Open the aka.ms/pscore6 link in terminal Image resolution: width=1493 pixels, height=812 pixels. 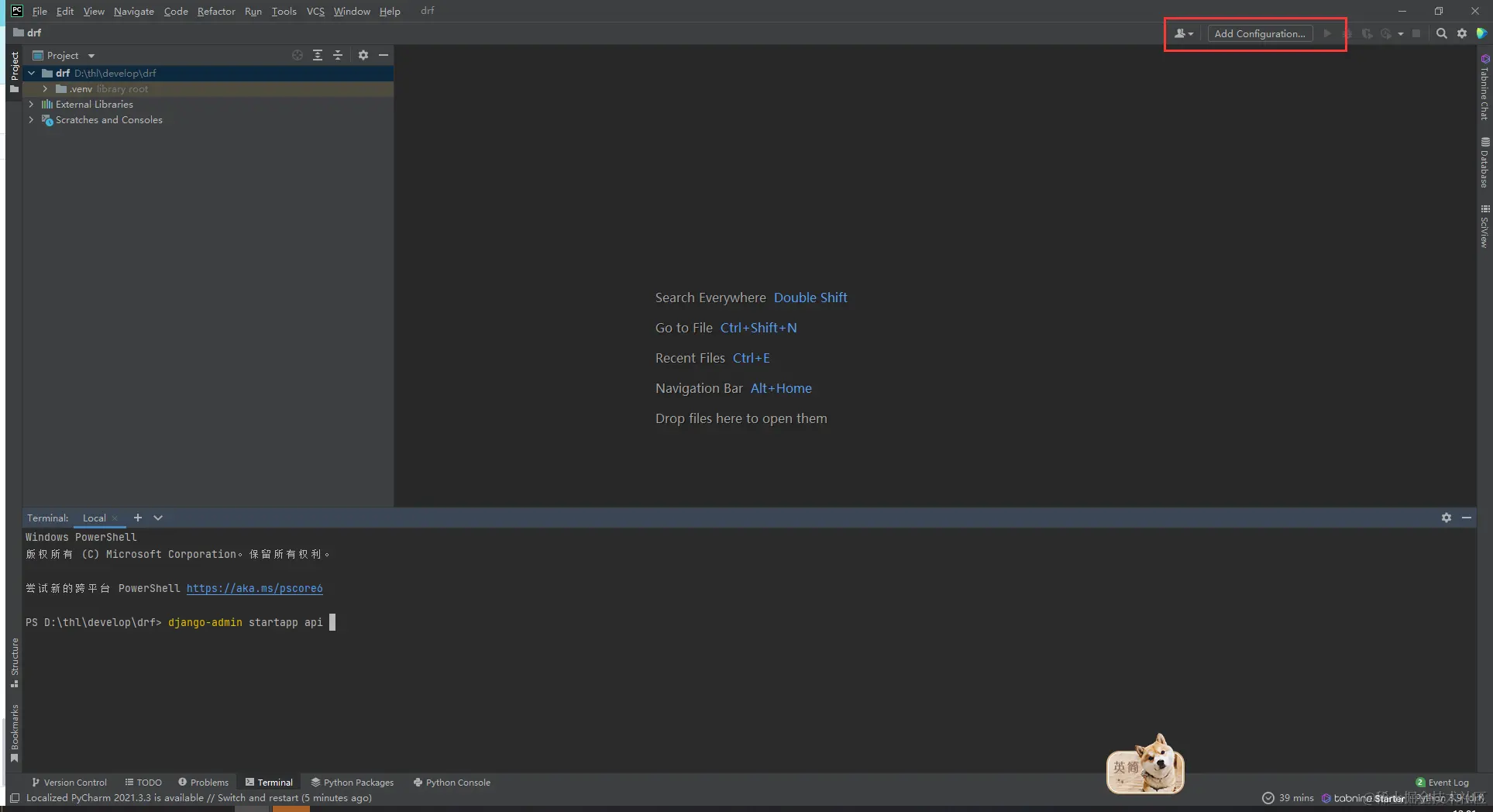255,588
